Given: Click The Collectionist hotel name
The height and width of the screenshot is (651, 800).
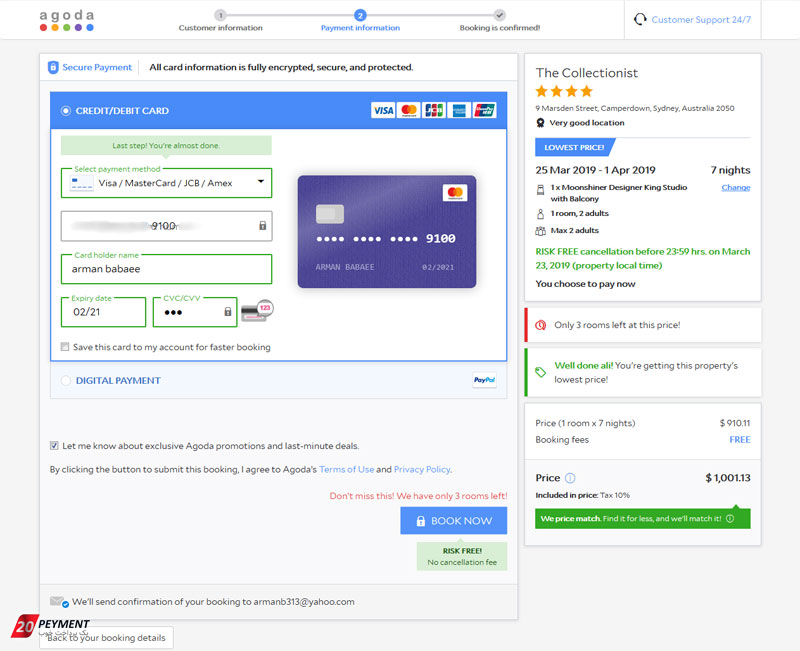Looking at the screenshot, I should (587, 73).
